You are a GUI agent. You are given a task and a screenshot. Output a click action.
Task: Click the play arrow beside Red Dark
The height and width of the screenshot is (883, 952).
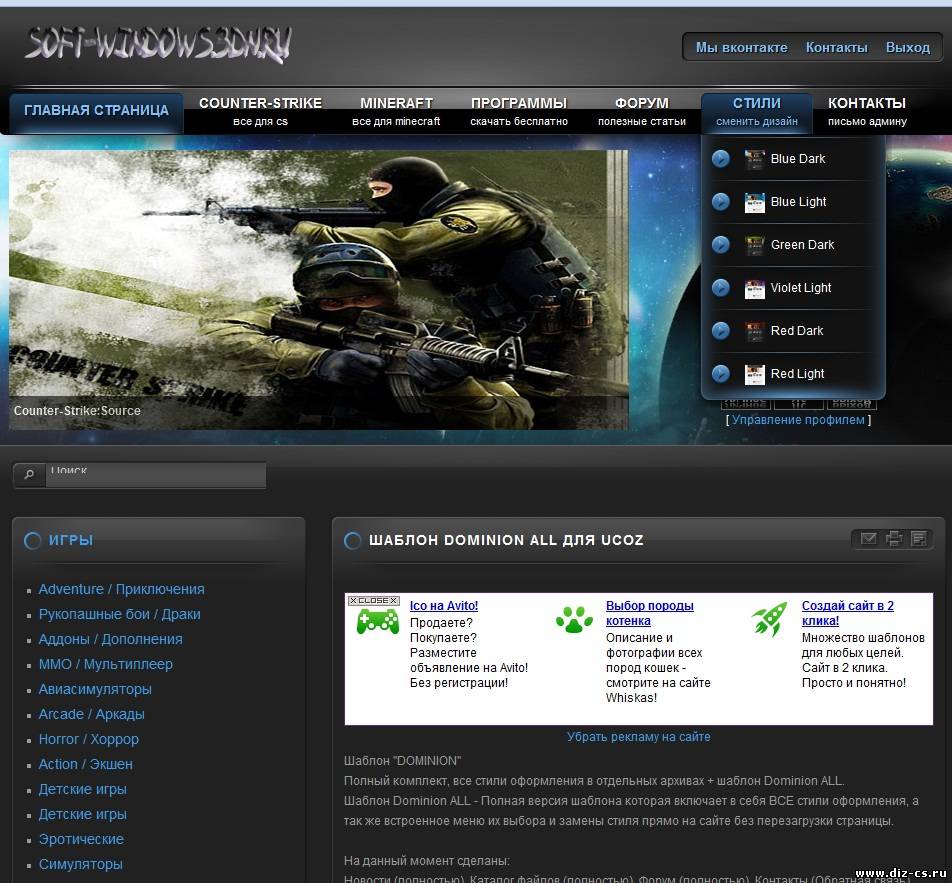[x=721, y=331]
